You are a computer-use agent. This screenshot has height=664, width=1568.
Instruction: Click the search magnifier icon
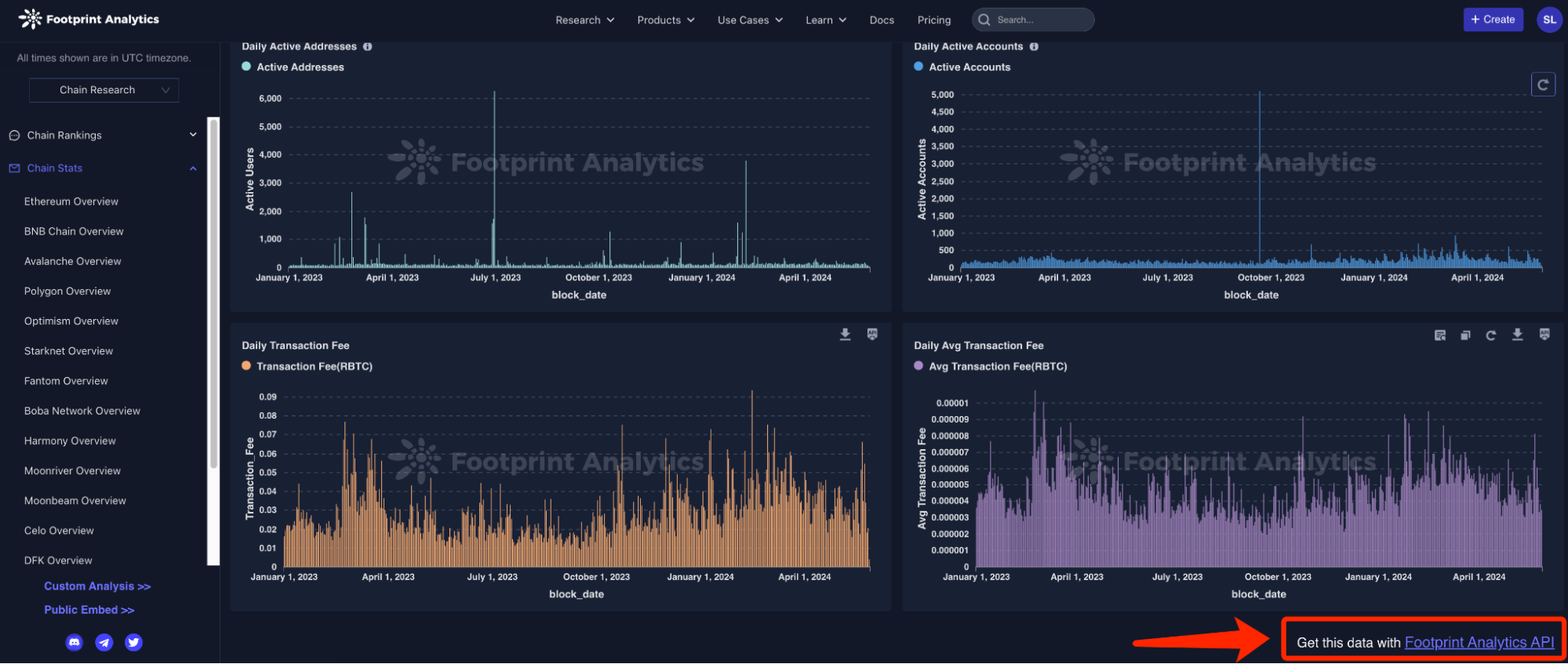click(984, 20)
